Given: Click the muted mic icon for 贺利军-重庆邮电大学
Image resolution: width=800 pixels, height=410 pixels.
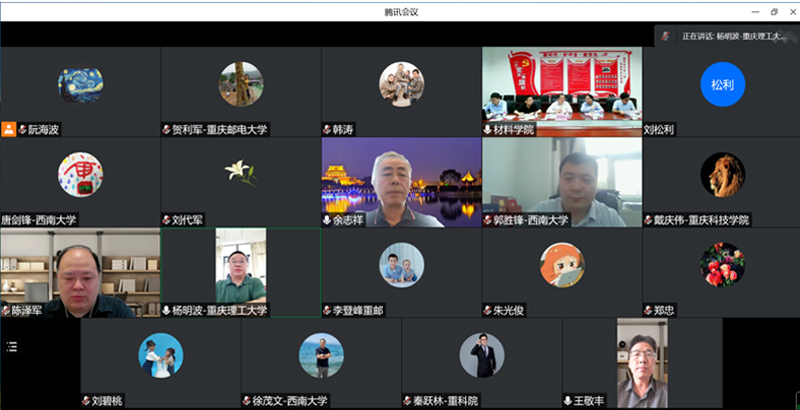Looking at the screenshot, I should pos(167,130).
